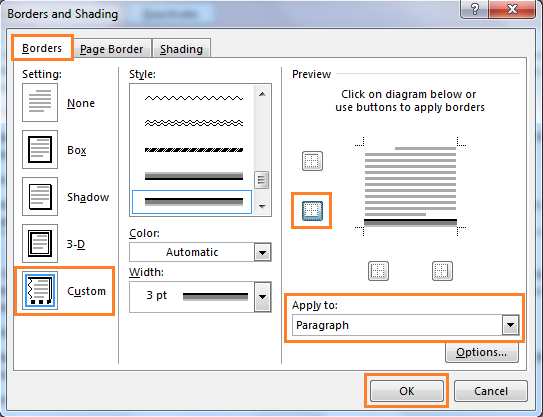This screenshot has height=417, width=543.
Task: Select the Shadow border setting icon
Action: tap(40, 197)
